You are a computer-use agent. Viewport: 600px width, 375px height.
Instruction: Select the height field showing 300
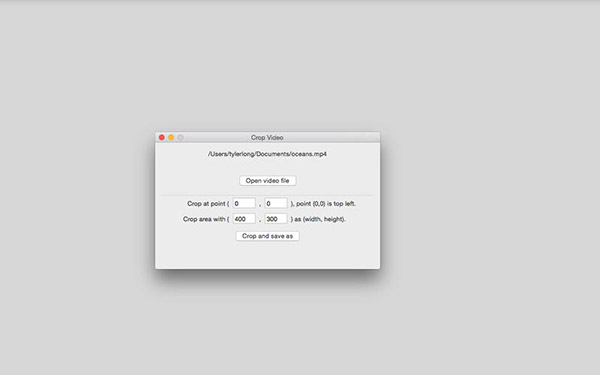click(x=276, y=219)
